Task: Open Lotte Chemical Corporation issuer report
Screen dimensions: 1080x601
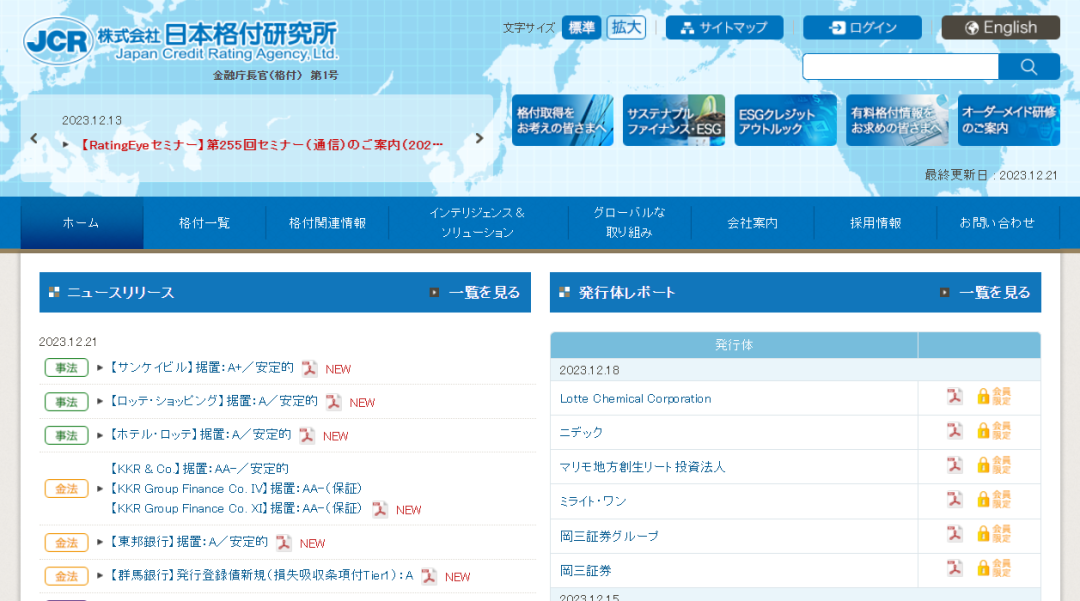Action: tap(635, 399)
